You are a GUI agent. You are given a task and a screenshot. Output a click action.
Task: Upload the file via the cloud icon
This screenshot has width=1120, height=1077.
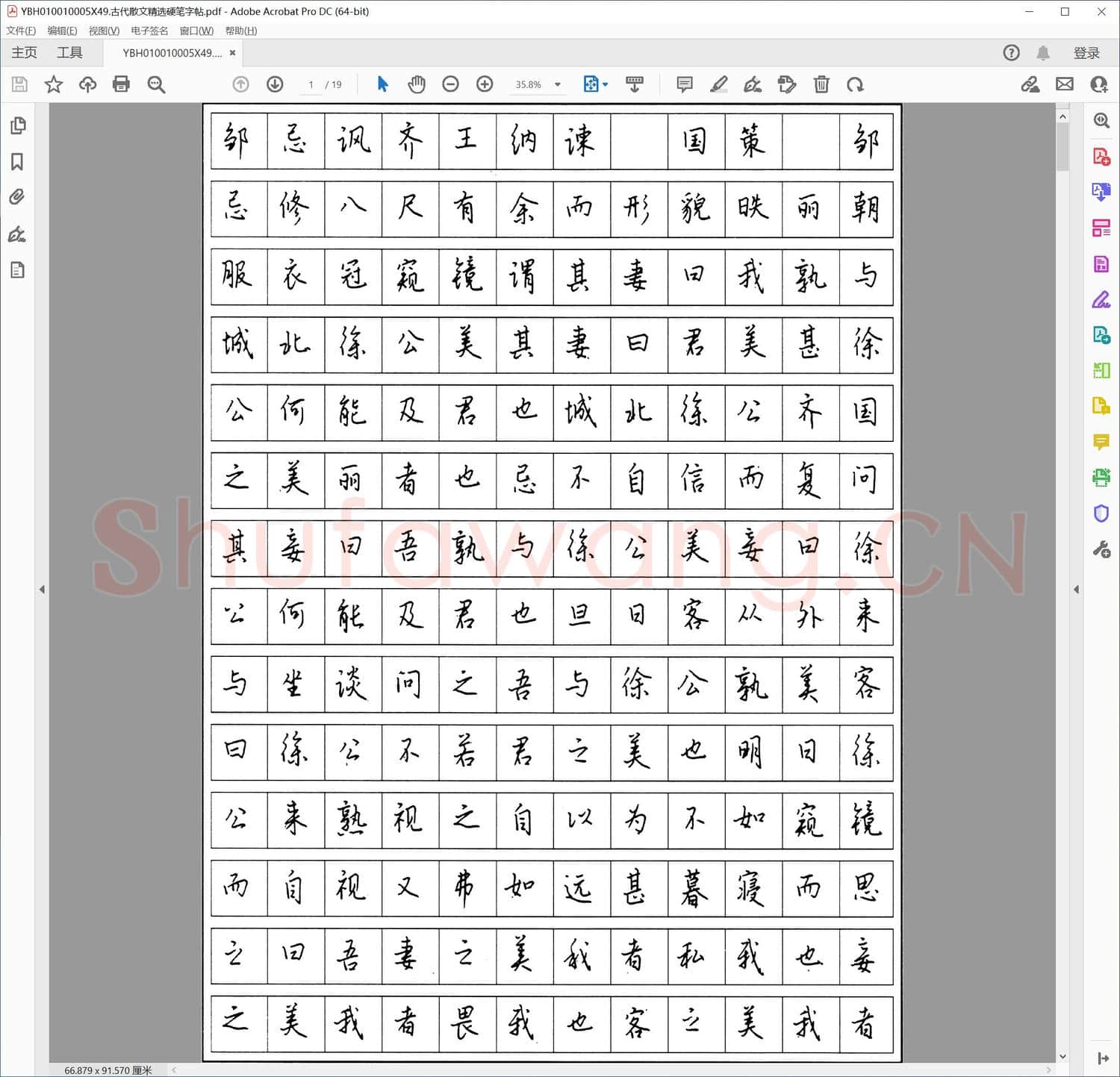(x=87, y=84)
